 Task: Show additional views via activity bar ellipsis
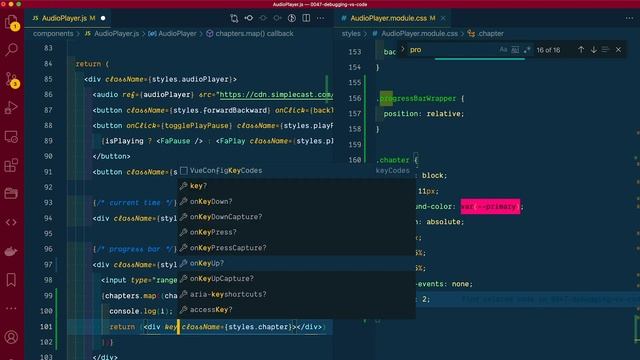11,309
